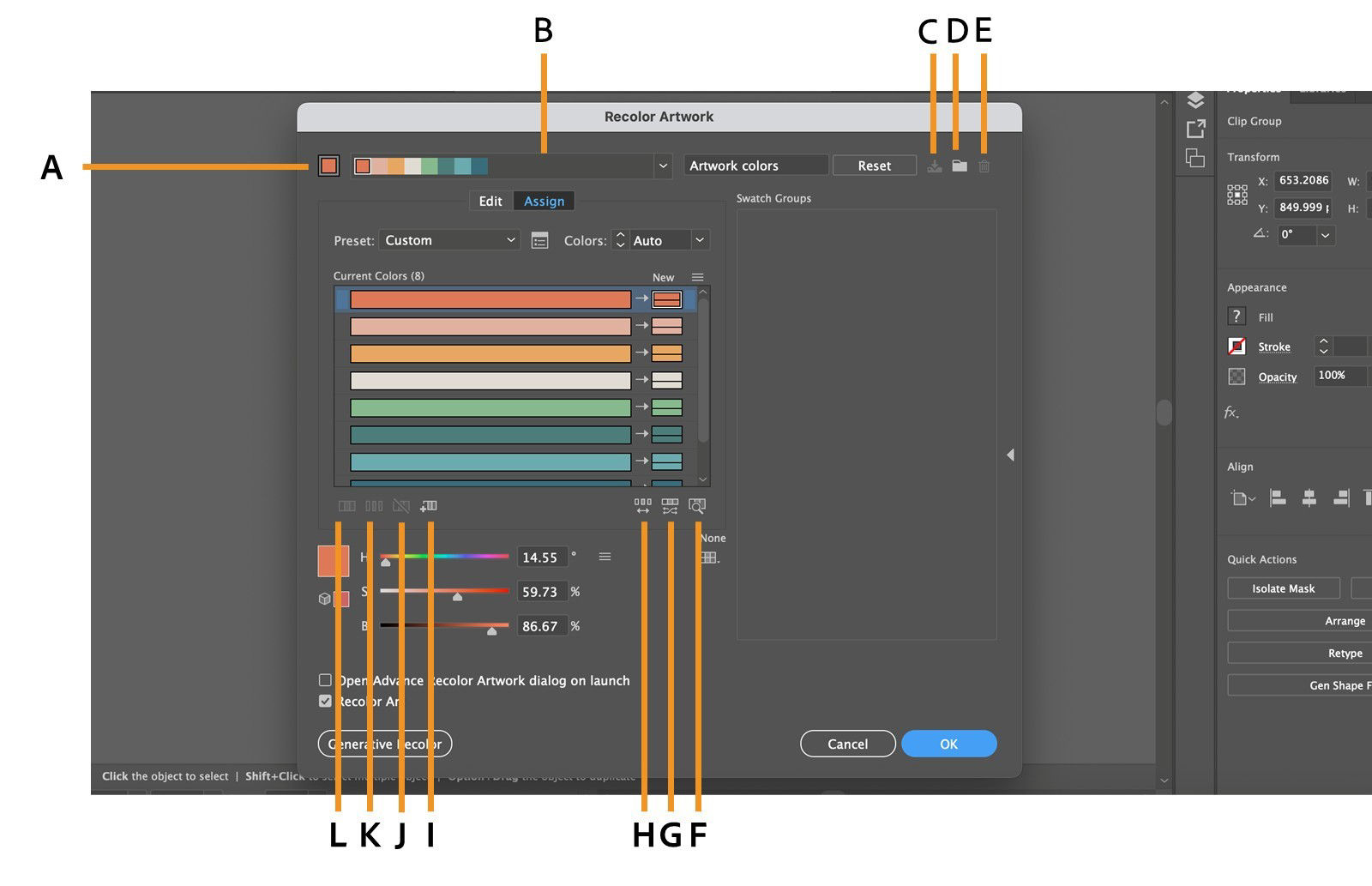Screen dimensions: 1372x886
Task: Select the merge colors into a row icon
Action: click(x=346, y=506)
